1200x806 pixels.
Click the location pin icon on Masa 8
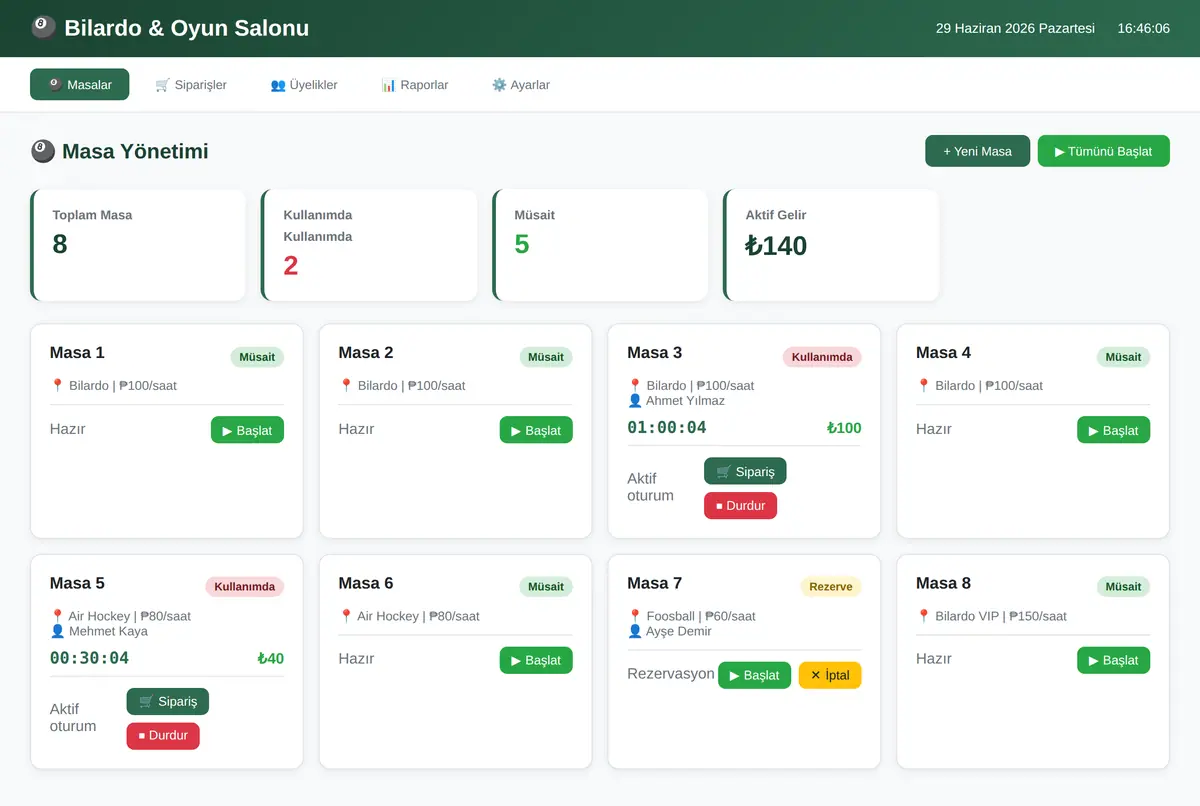tap(923, 616)
